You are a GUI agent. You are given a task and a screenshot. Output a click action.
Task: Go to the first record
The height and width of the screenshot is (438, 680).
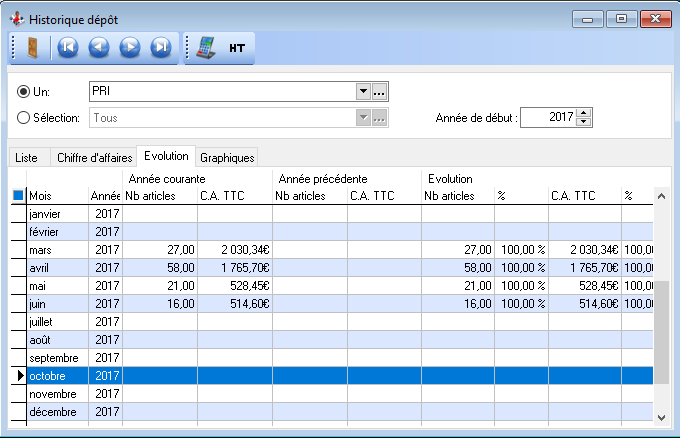[67, 47]
